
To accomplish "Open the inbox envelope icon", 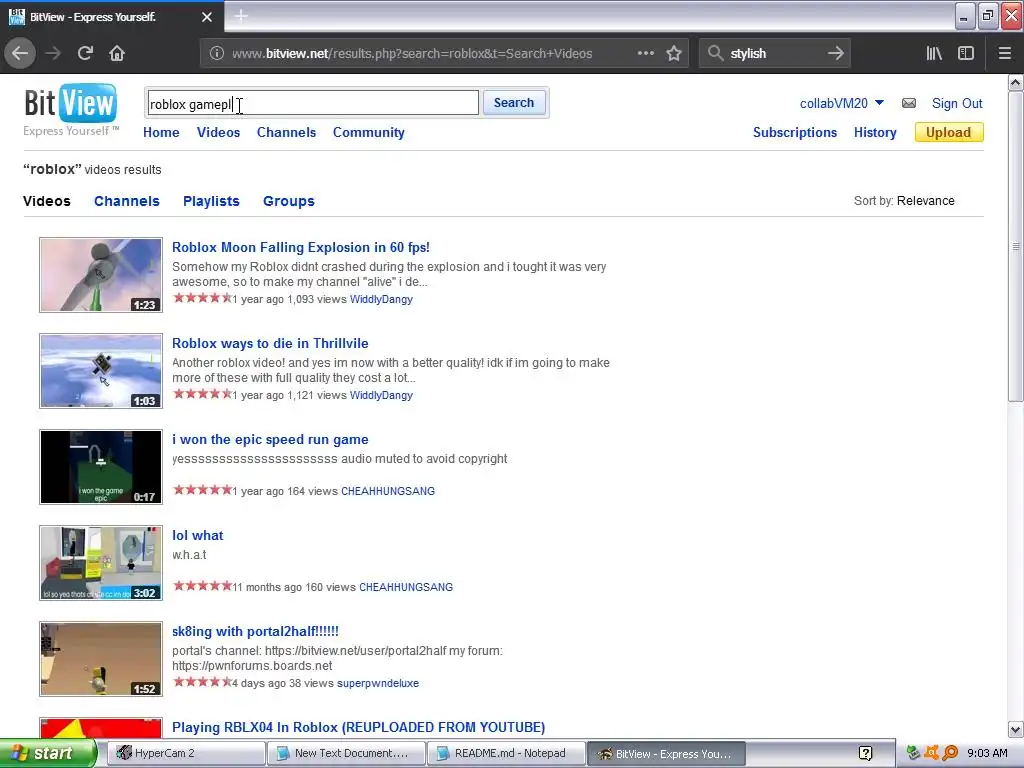I will click(x=908, y=103).
